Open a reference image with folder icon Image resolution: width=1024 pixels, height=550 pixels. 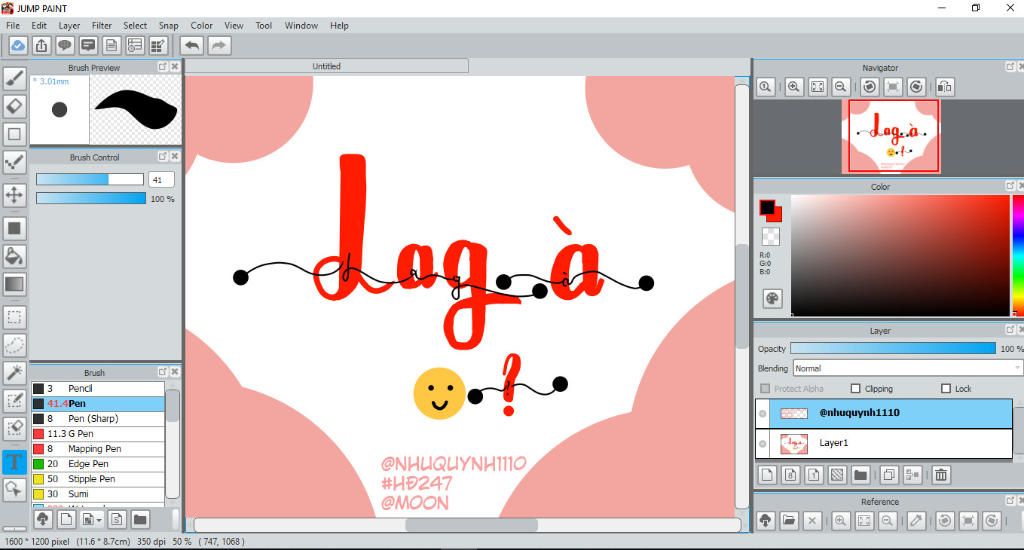[789, 521]
